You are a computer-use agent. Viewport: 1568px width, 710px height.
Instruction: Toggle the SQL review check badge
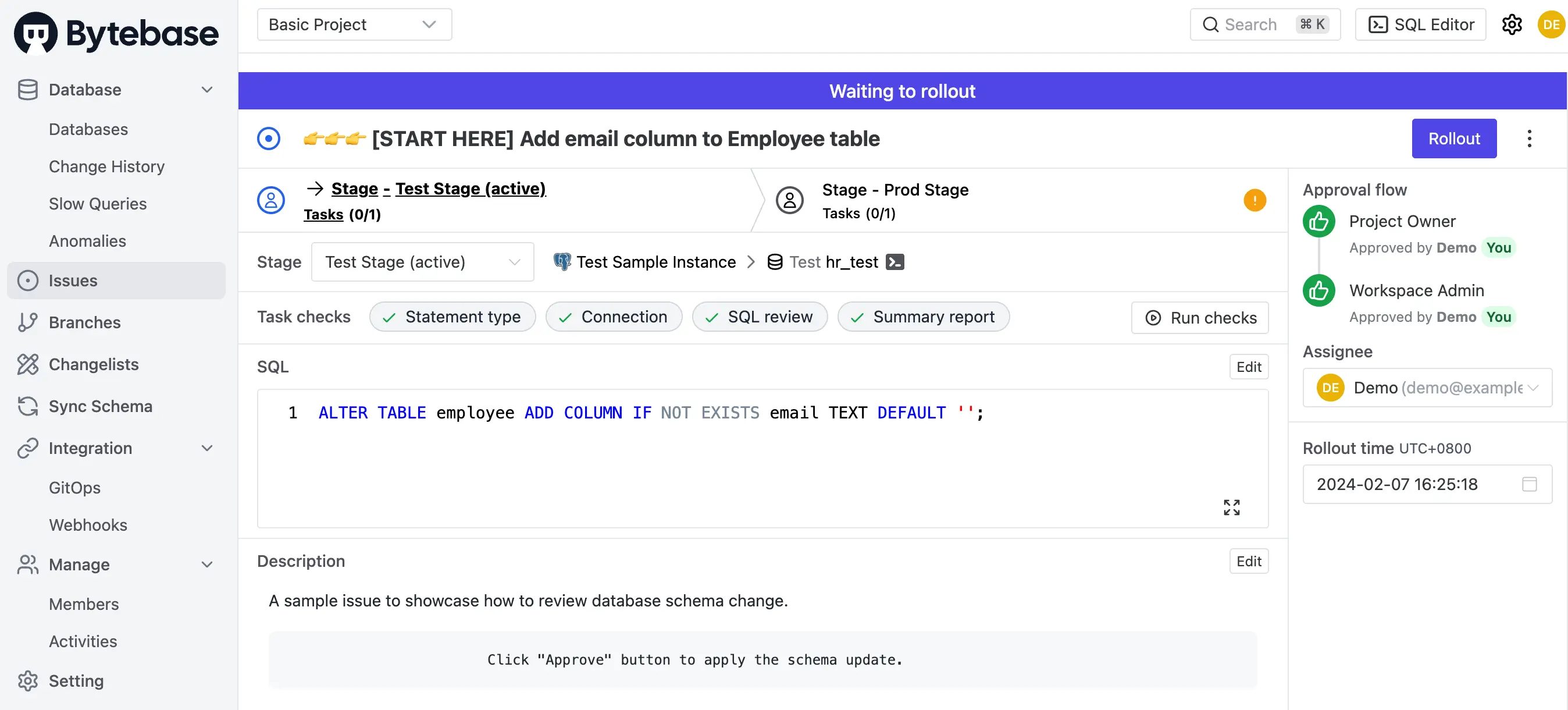pos(759,317)
